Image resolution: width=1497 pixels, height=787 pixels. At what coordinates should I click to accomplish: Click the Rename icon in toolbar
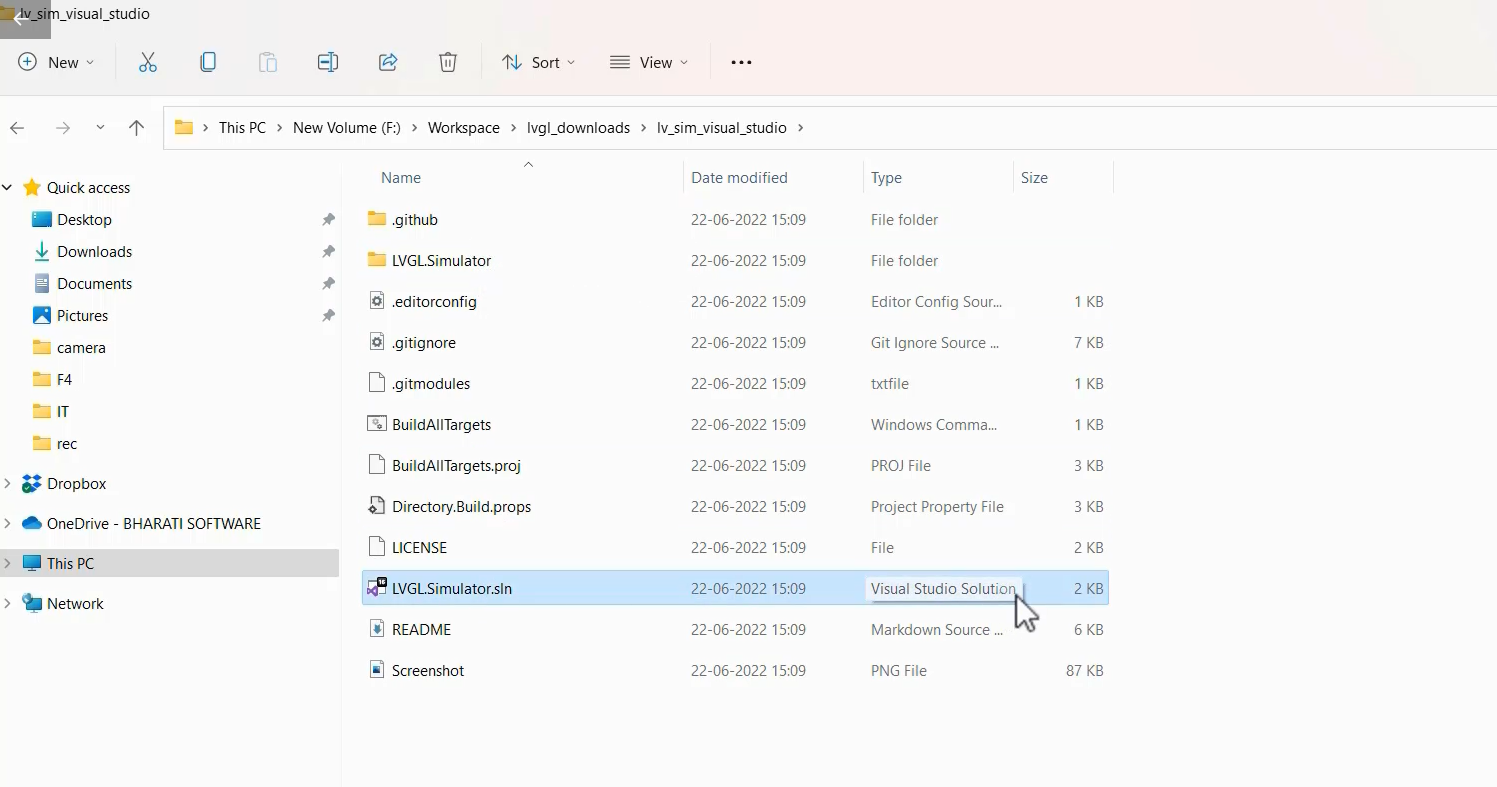tap(328, 62)
